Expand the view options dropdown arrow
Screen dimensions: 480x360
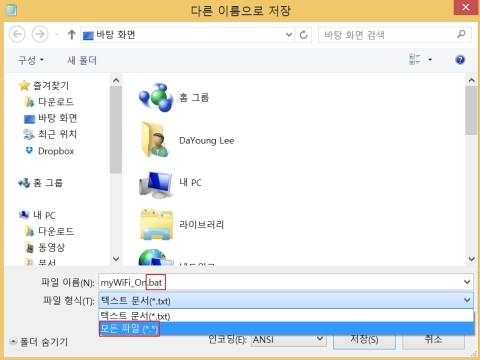point(430,60)
